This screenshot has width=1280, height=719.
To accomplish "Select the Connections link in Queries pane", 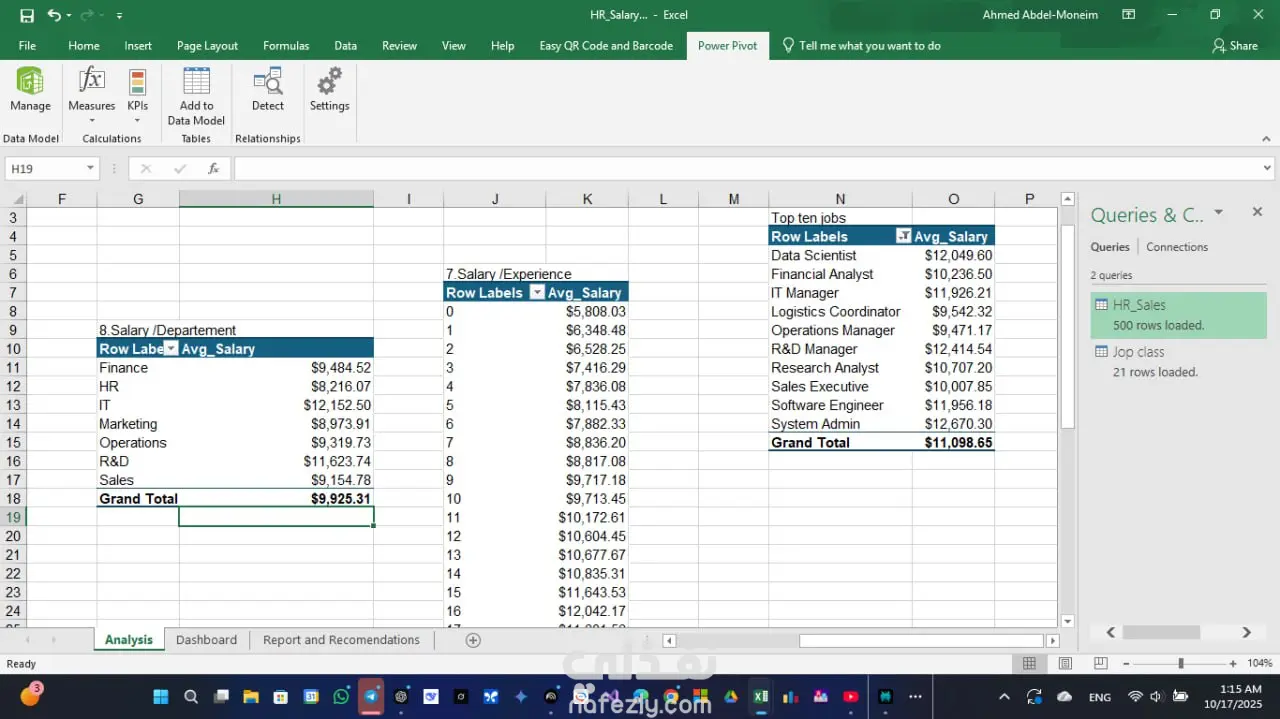I will [x=1176, y=247].
